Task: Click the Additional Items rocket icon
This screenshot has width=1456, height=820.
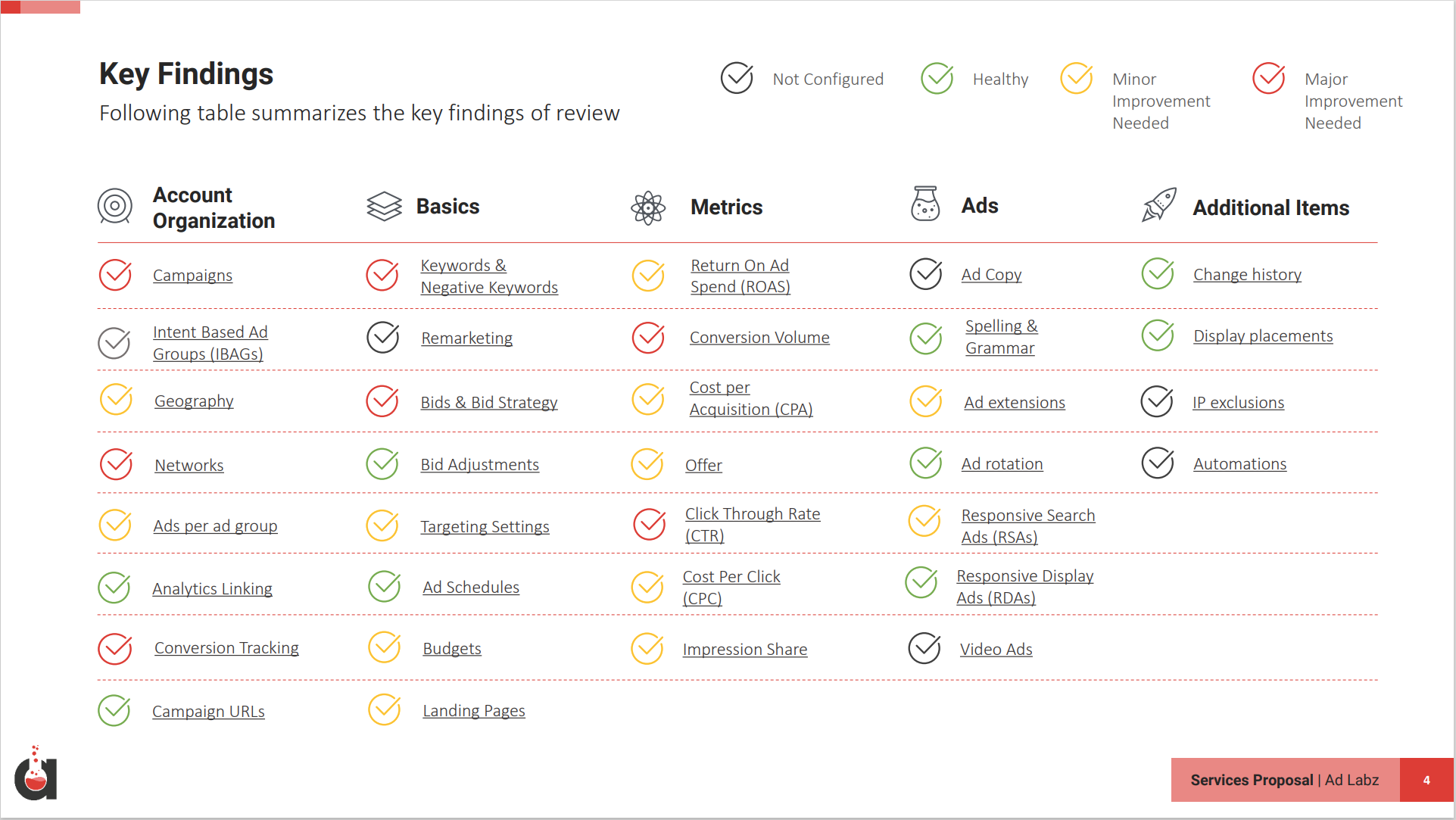Action: (x=1159, y=204)
